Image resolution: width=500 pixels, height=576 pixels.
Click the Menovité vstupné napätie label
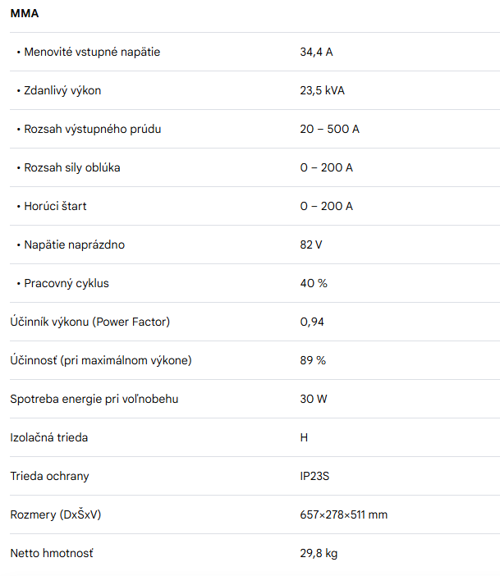coord(92,52)
